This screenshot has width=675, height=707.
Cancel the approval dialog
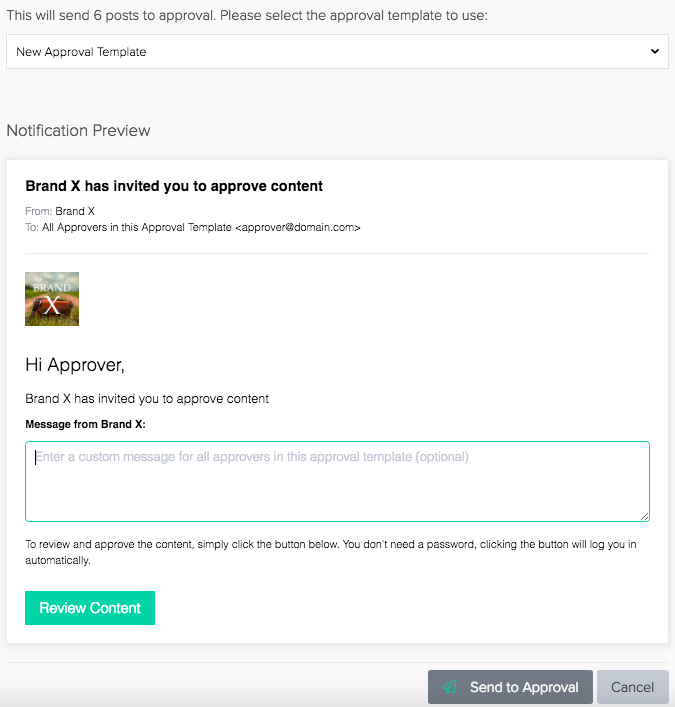coord(633,687)
